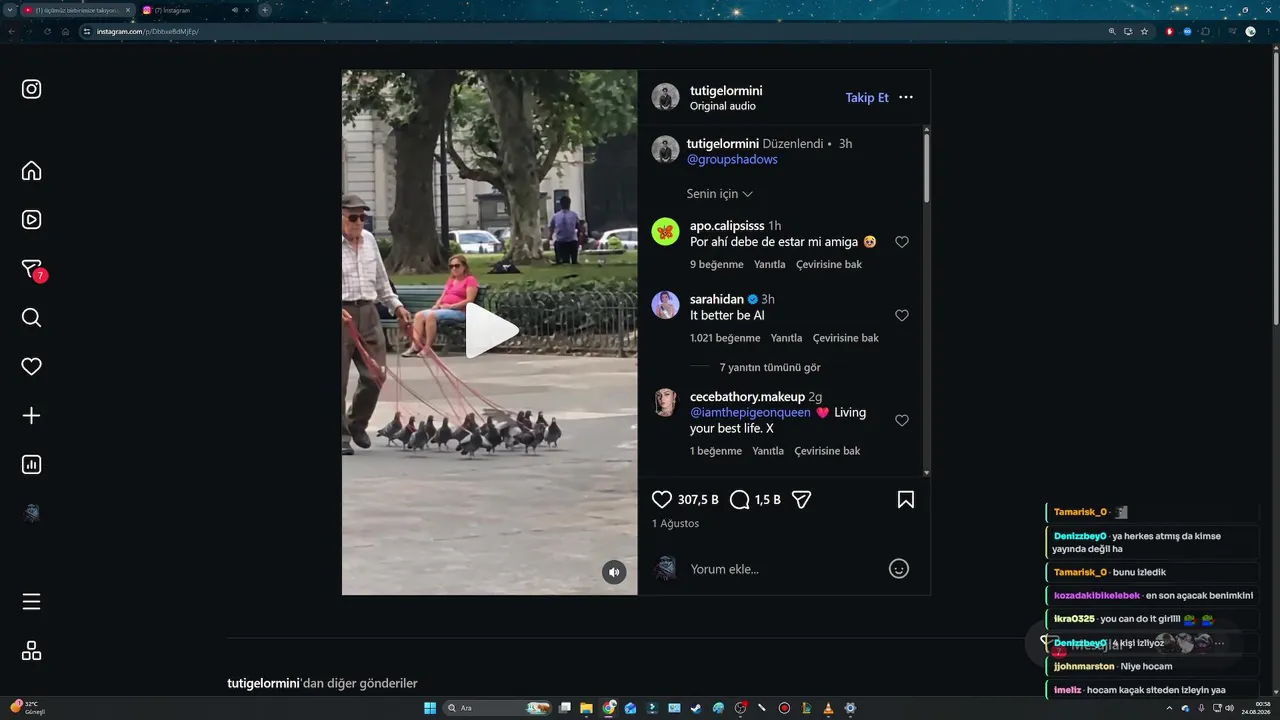Open the sidebar Search magnifier
This screenshot has height=720, width=1280.
pyautogui.click(x=31, y=318)
